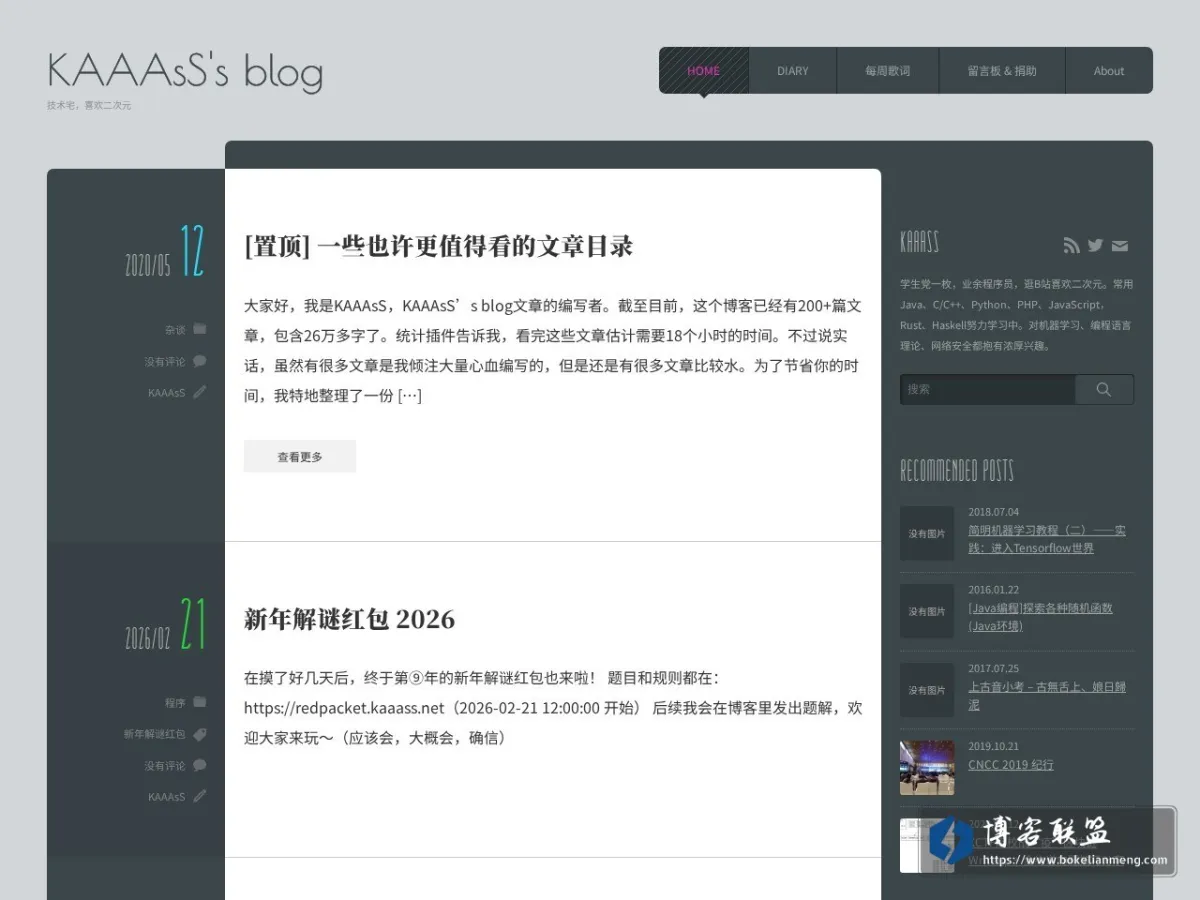Click comment bubble icon in 2020/05 post
The height and width of the screenshot is (900, 1200).
[x=200, y=361]
